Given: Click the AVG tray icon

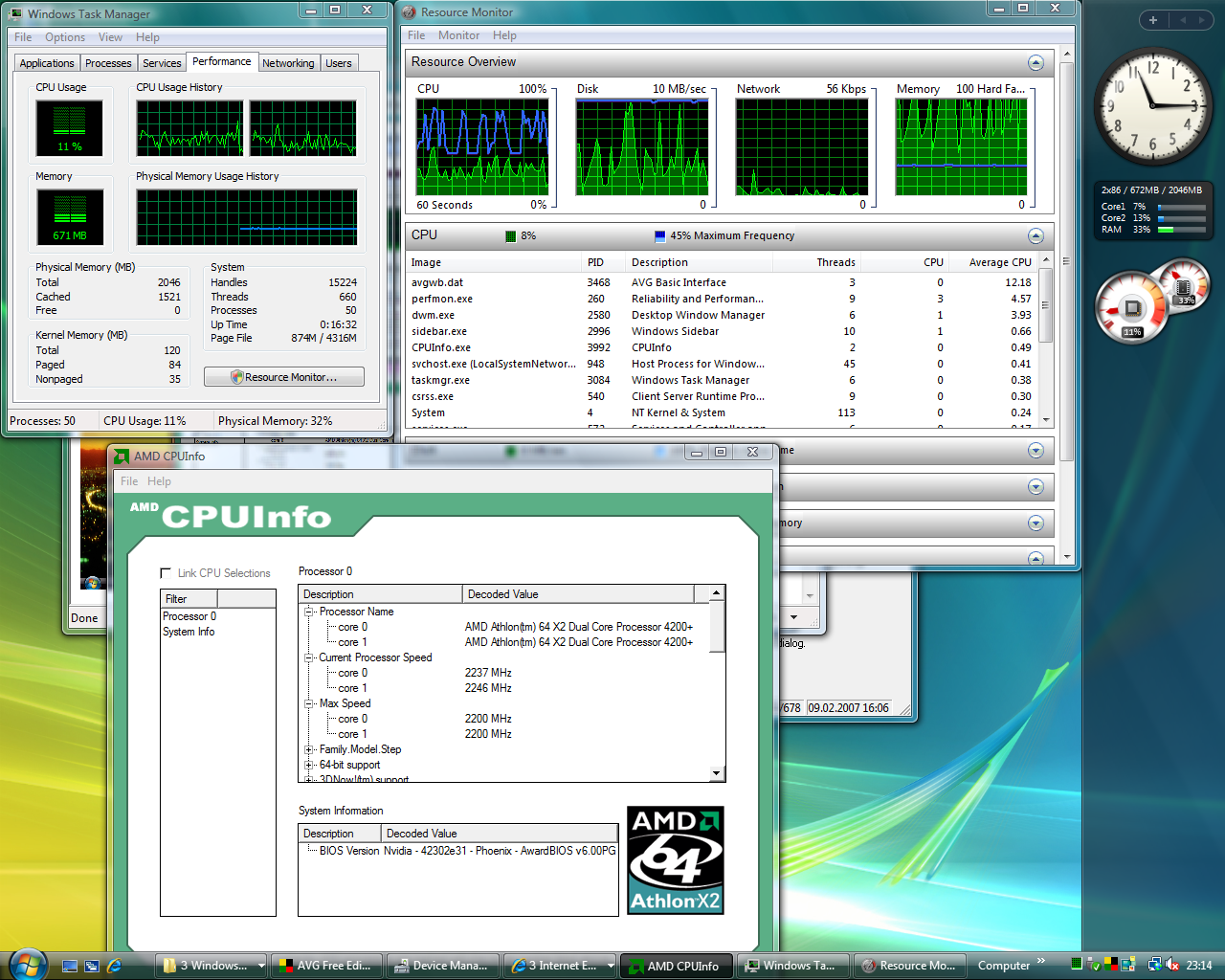Looking at the screenshot, I should tap(1110, 965).
